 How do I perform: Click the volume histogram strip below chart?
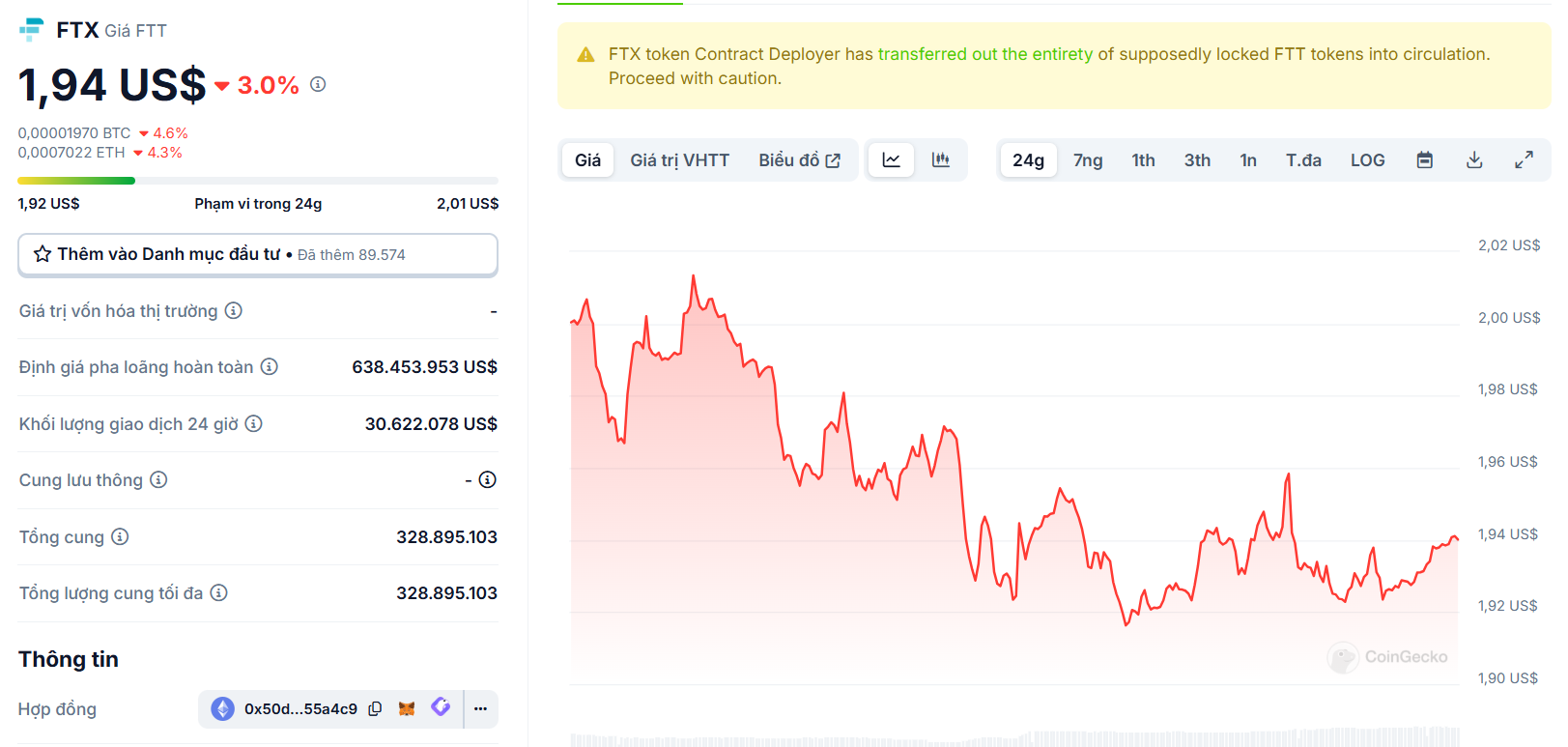[1014, 738]
